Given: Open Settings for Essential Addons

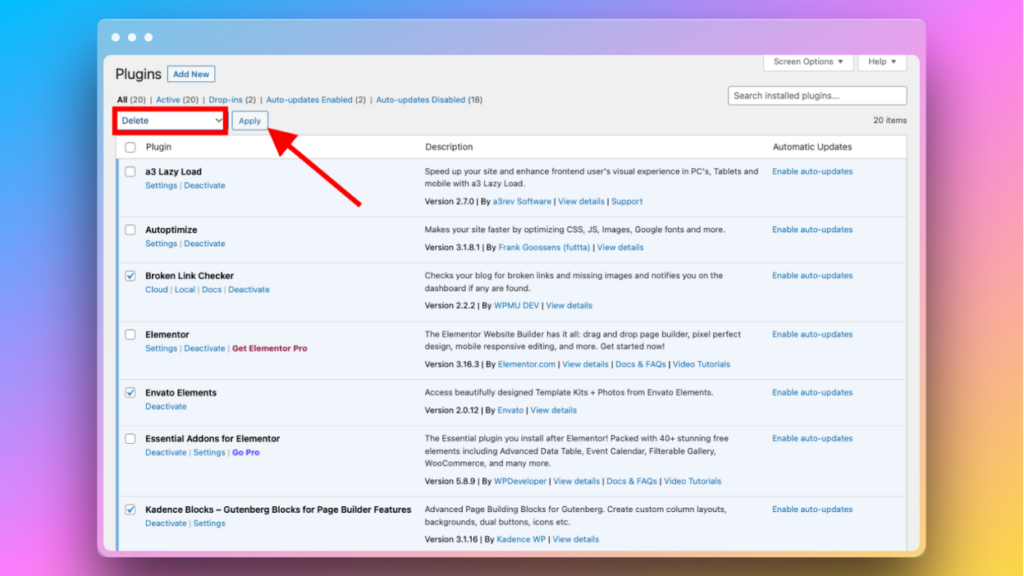Looking at the screenshot, I should [x=209, y=452].
